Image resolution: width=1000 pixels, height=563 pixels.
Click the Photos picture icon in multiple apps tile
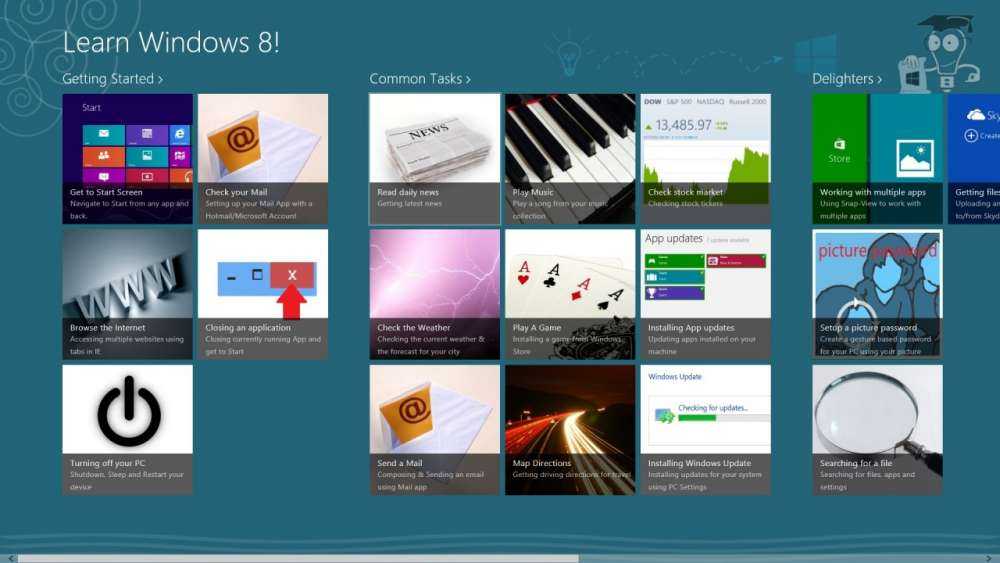[915, 158]
